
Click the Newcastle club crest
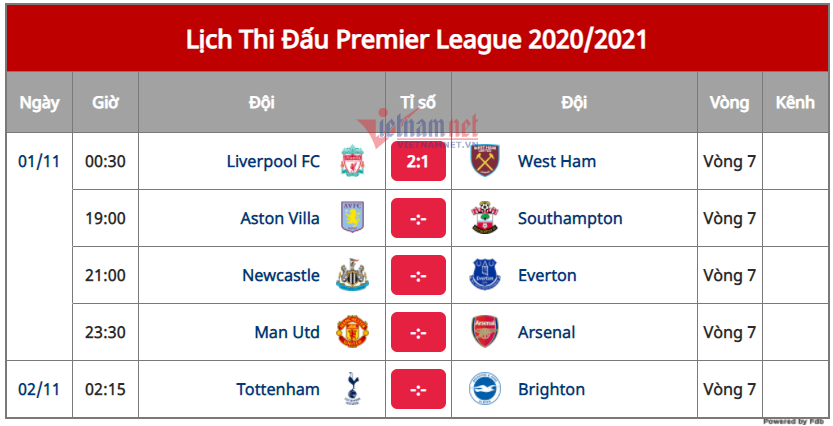pos(351,275)
